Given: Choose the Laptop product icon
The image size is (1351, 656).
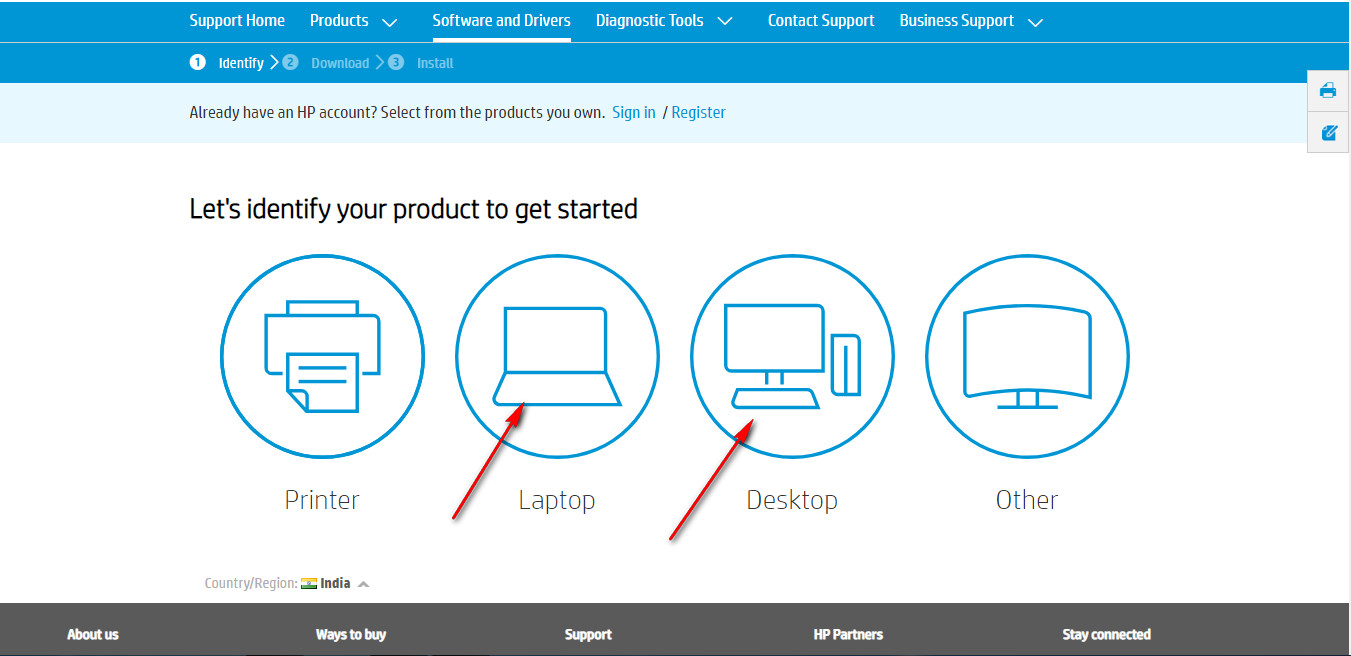Looking at the screenshot, I should coord(557,357).
